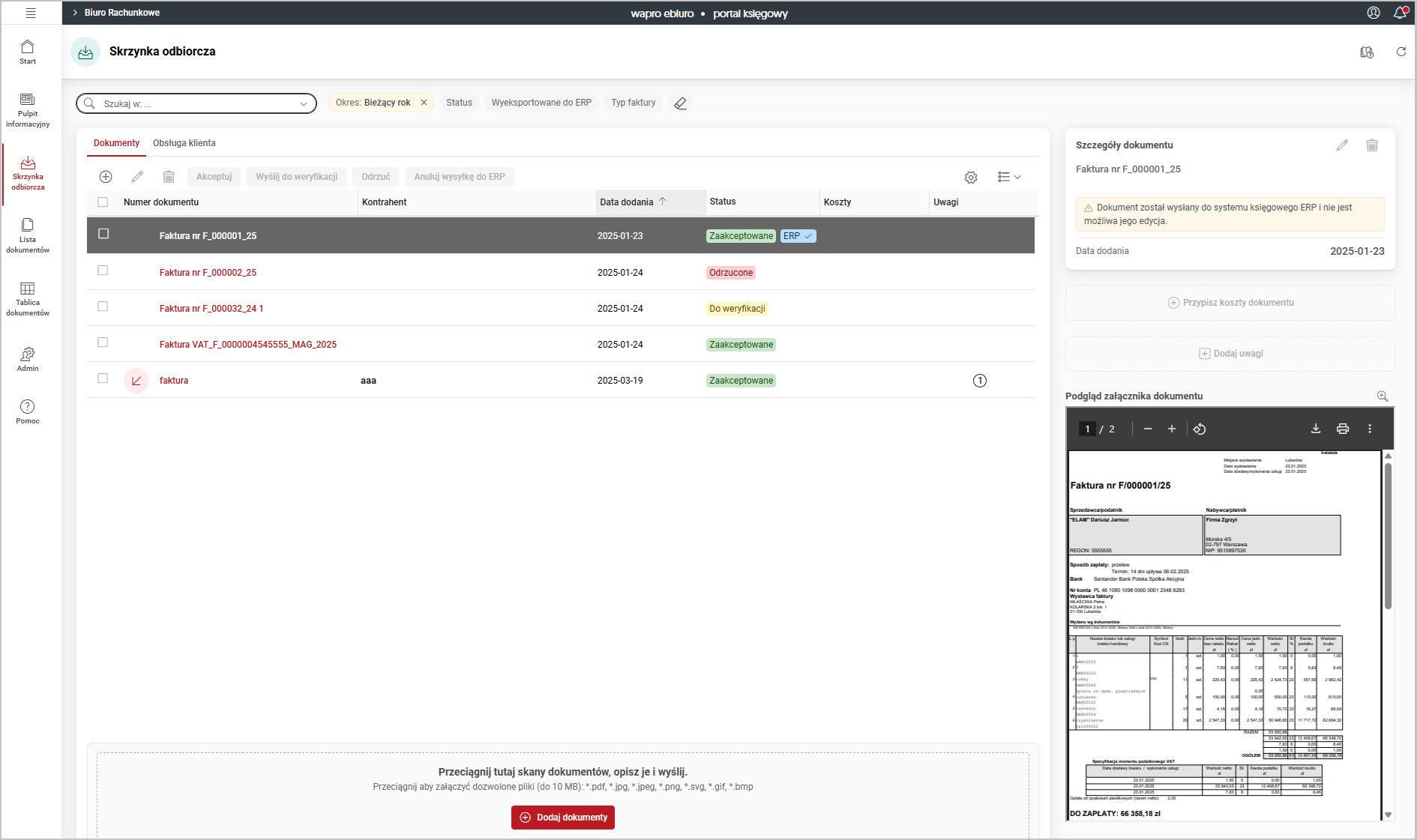This screenshot has width=1417, height=840.
Task: Clear filters with eraser icon
Action: 680,103
